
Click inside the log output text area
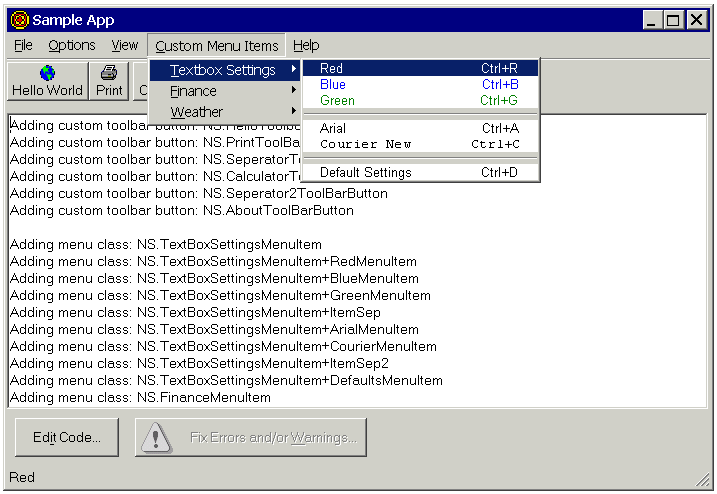pos(400,300)
